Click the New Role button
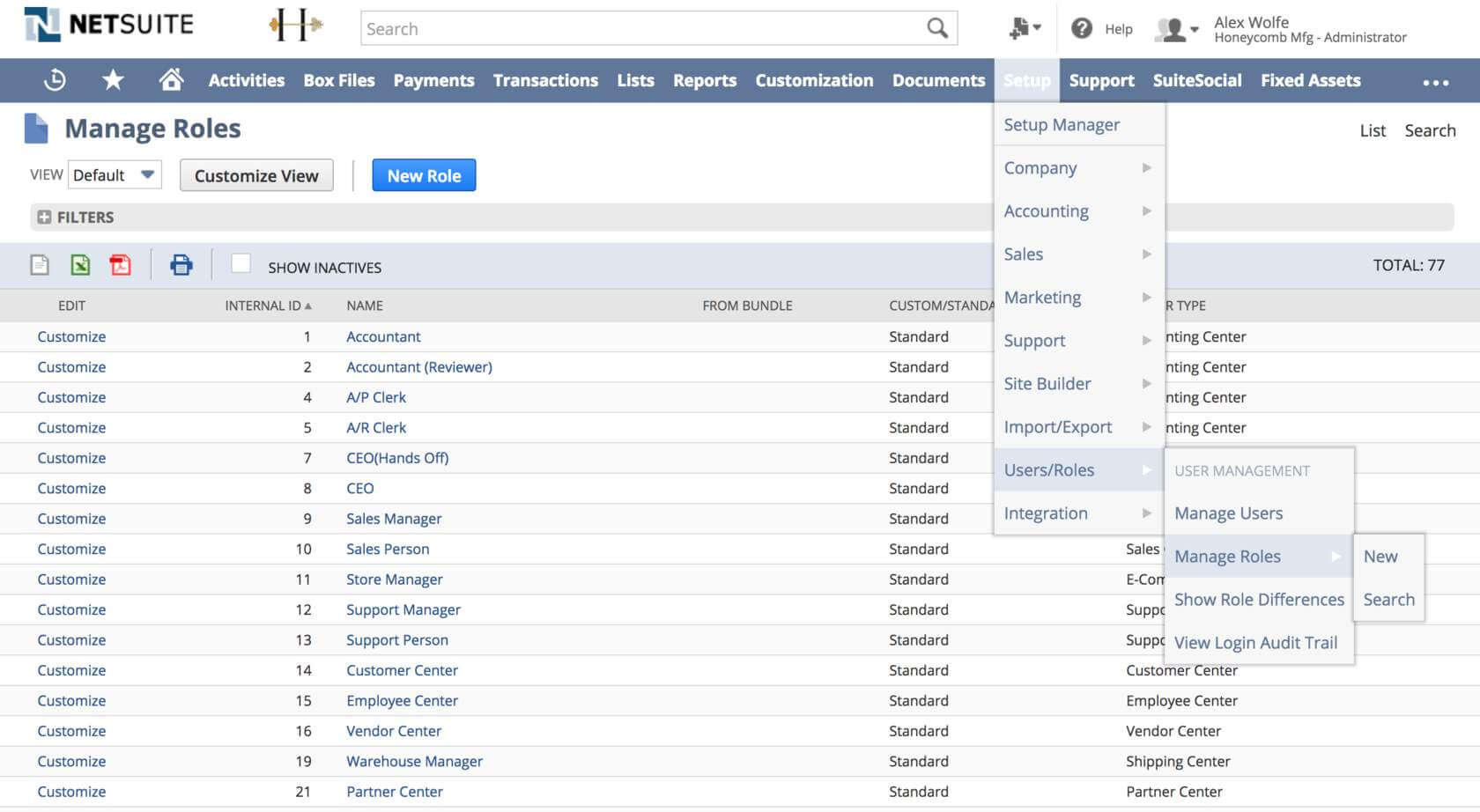The width and height of the screenshot is (1480, 812). (x=424, y=175)
